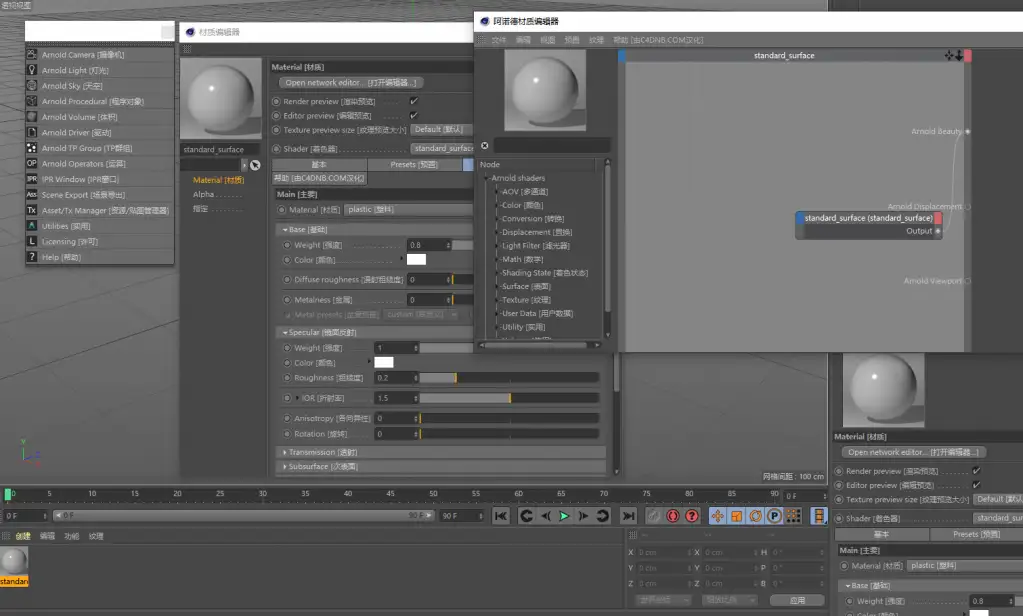Go to the previous keyframe
Screen dimensions: 1023x616
tap(526, 516)
